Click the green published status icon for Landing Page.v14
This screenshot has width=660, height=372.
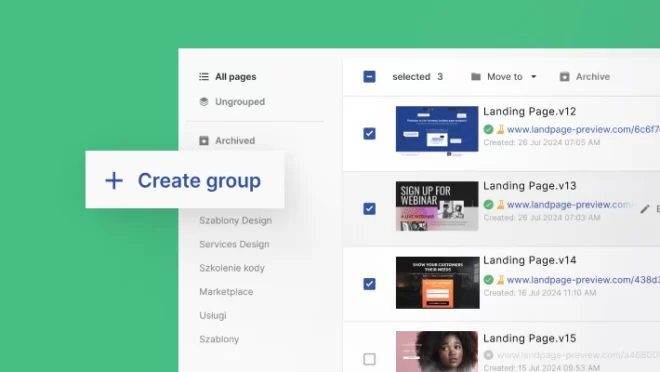point(488,279)
